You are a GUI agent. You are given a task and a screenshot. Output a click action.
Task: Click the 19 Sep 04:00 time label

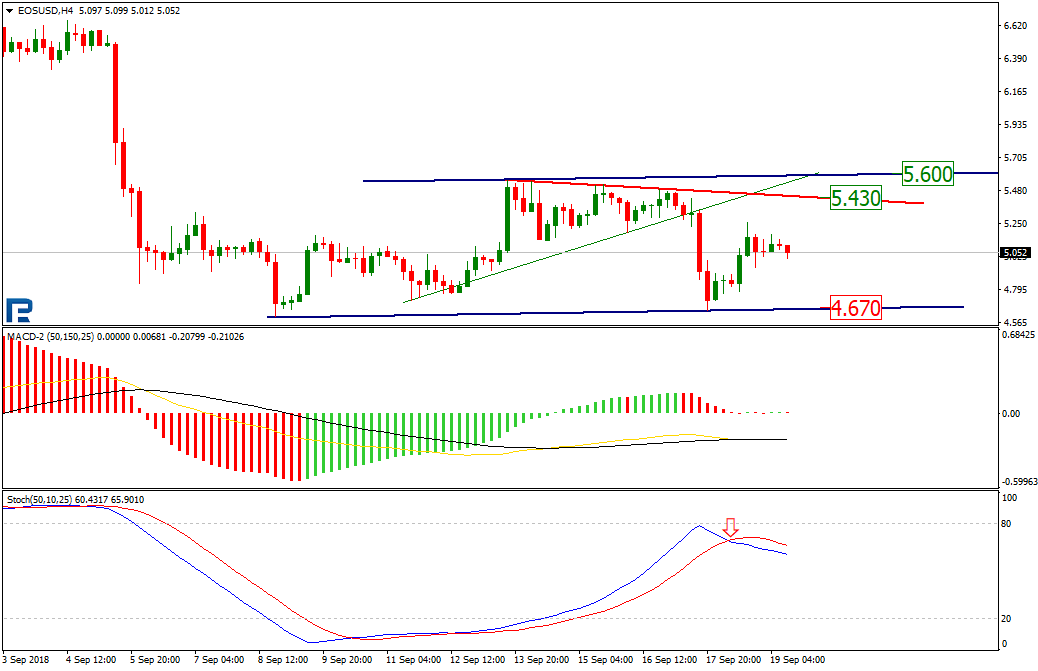(797, 660)
